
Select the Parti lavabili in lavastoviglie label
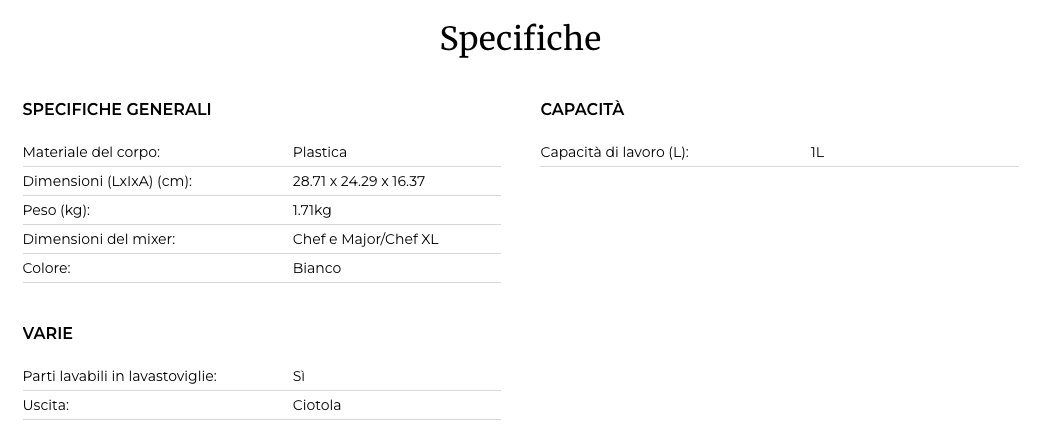pyautogui.click(x=120, y=377)
